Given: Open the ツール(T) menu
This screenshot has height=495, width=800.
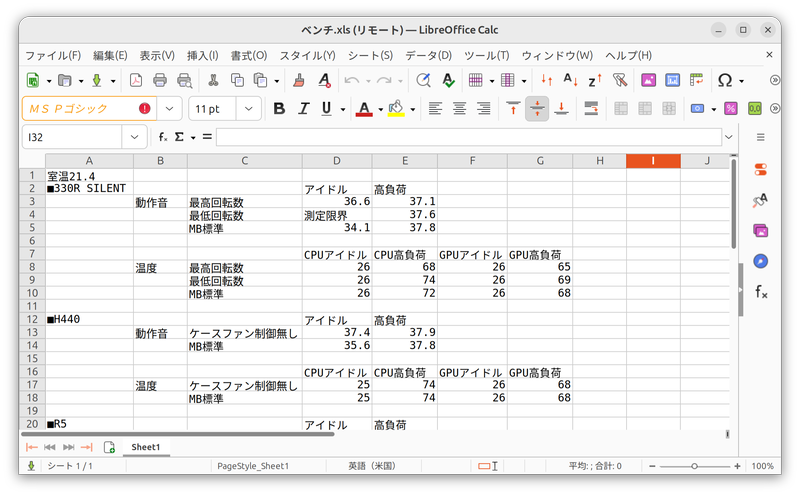Looking at the screenshot, I should coord(486,55).
